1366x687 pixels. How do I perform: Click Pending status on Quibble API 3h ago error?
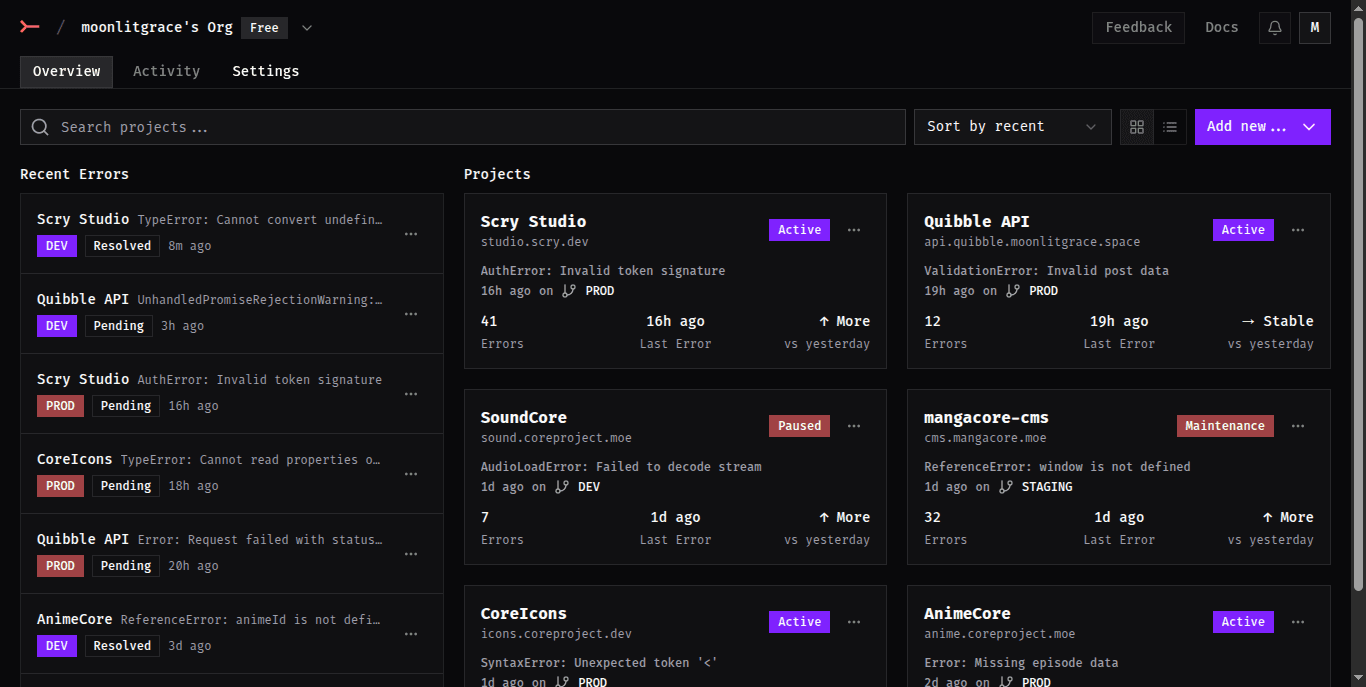pyautogui.click(x=118, y=326)
